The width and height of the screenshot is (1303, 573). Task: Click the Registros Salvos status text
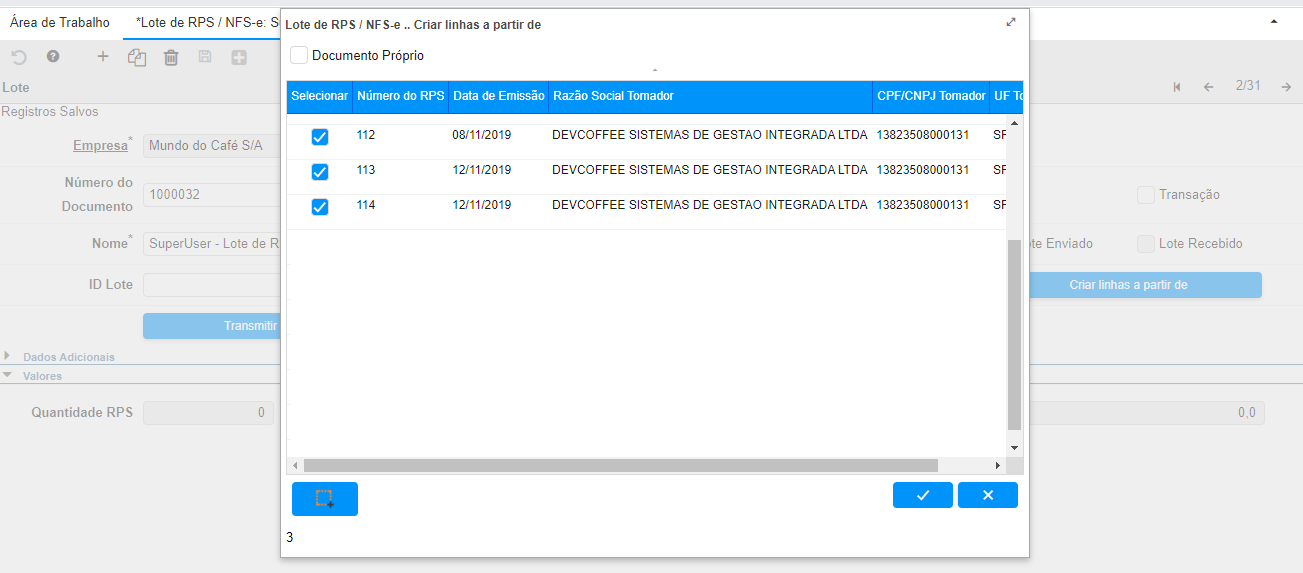(50, 112)
